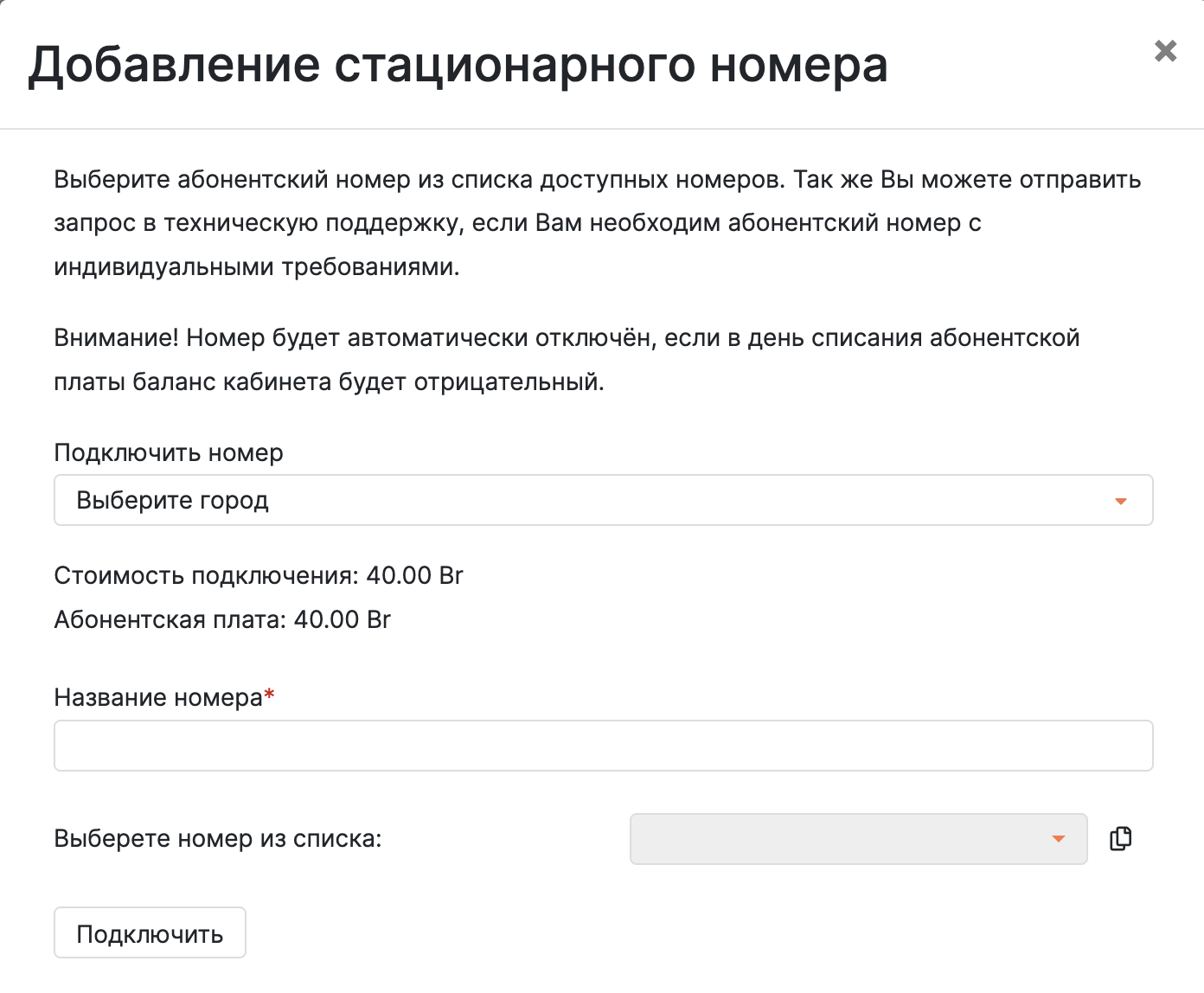
Task: Close the add landline number dialog
Action: (1165, 51)
